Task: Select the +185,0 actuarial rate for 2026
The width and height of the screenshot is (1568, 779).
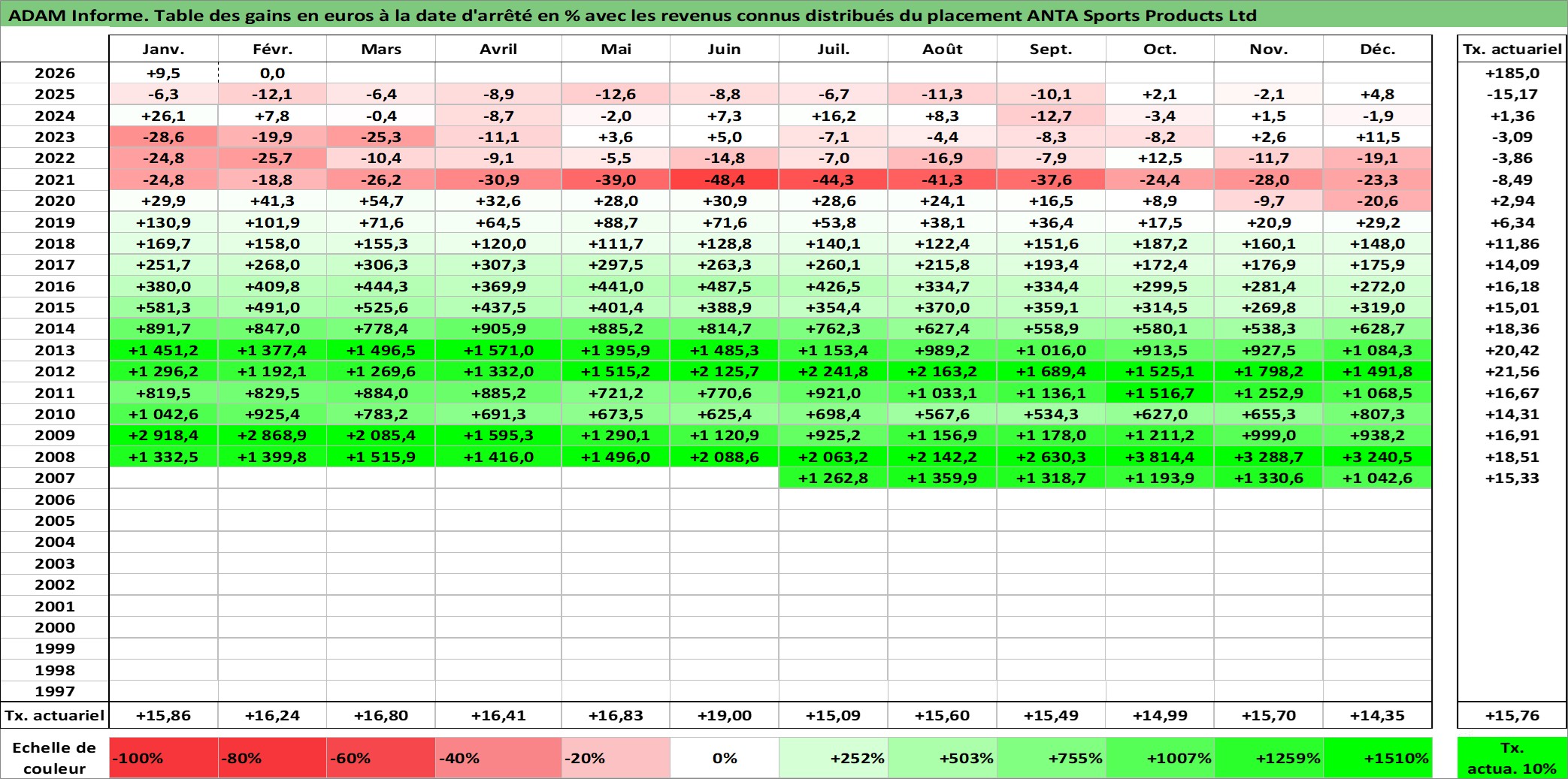Action: coord(1512,73)
